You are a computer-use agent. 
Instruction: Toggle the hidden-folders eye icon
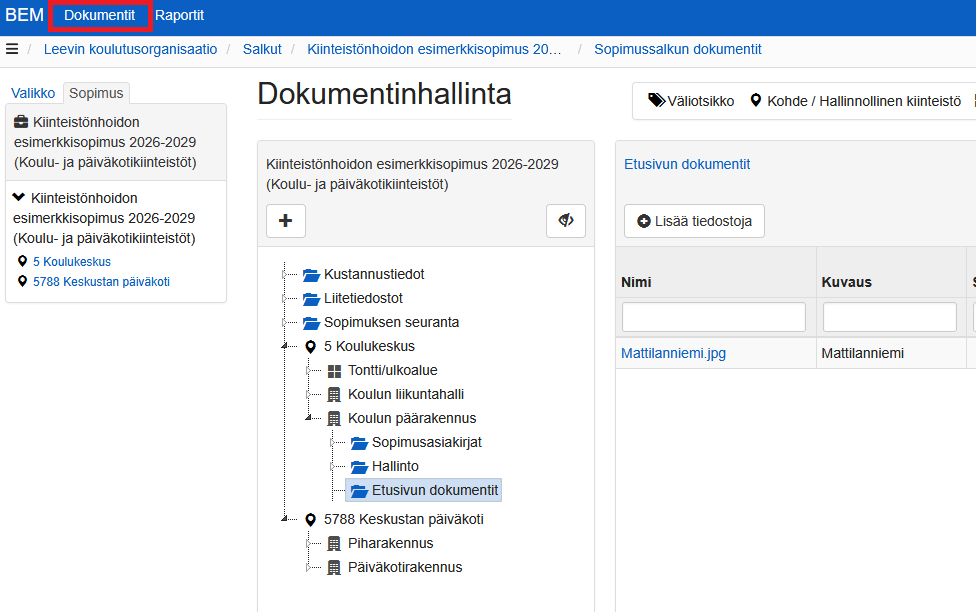566,221
